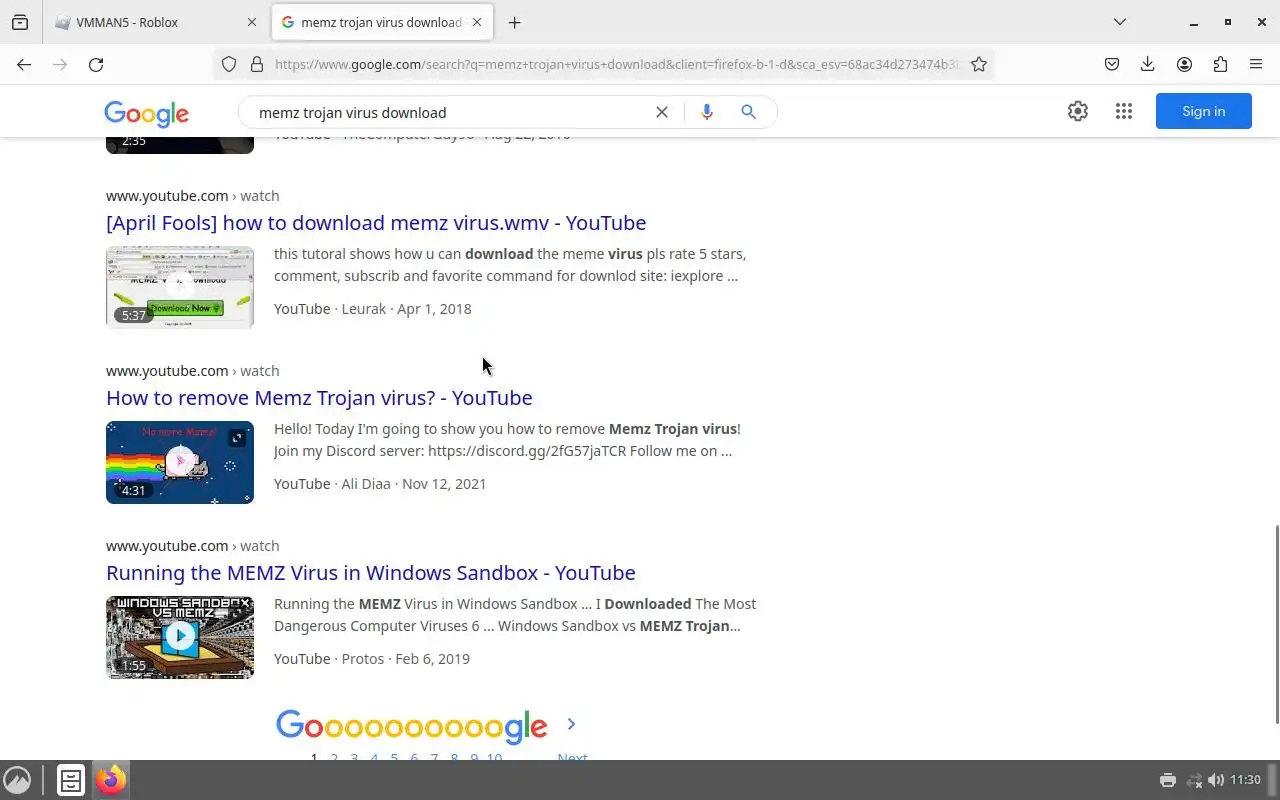The height and width of the screenshot is (800, 1280).
Task: Click the Next results page link
Action: 572,756
